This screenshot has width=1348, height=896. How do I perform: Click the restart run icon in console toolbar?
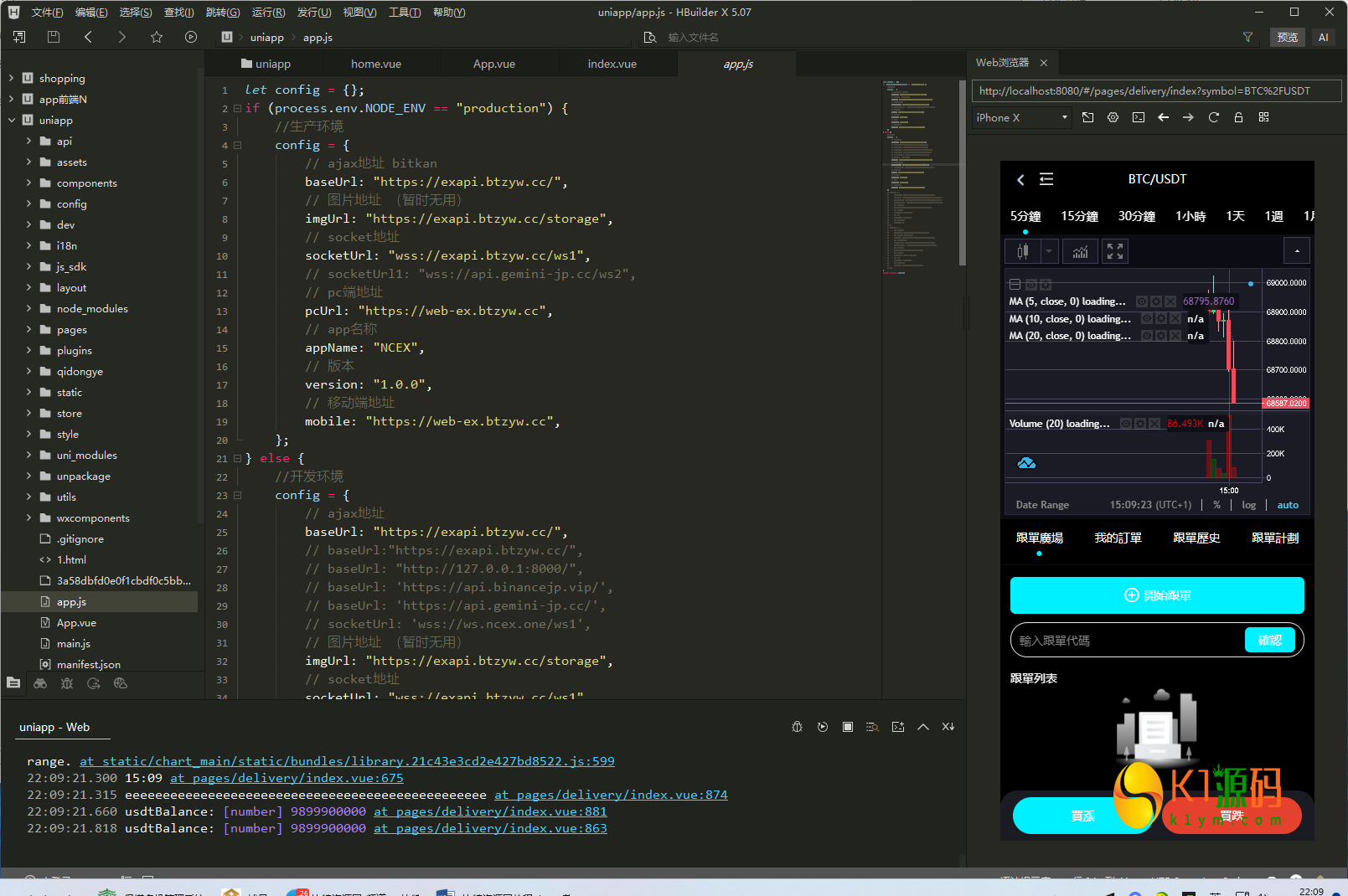[x=823, y=727]
